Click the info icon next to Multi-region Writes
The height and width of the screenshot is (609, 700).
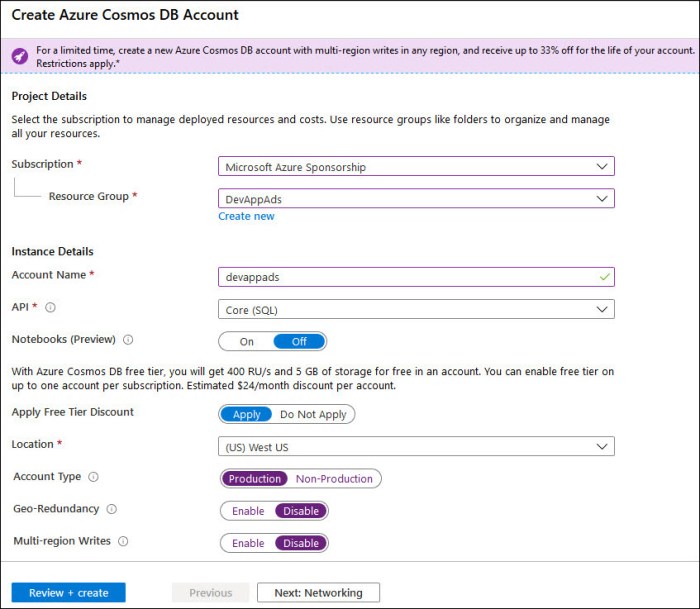[123, 541]
